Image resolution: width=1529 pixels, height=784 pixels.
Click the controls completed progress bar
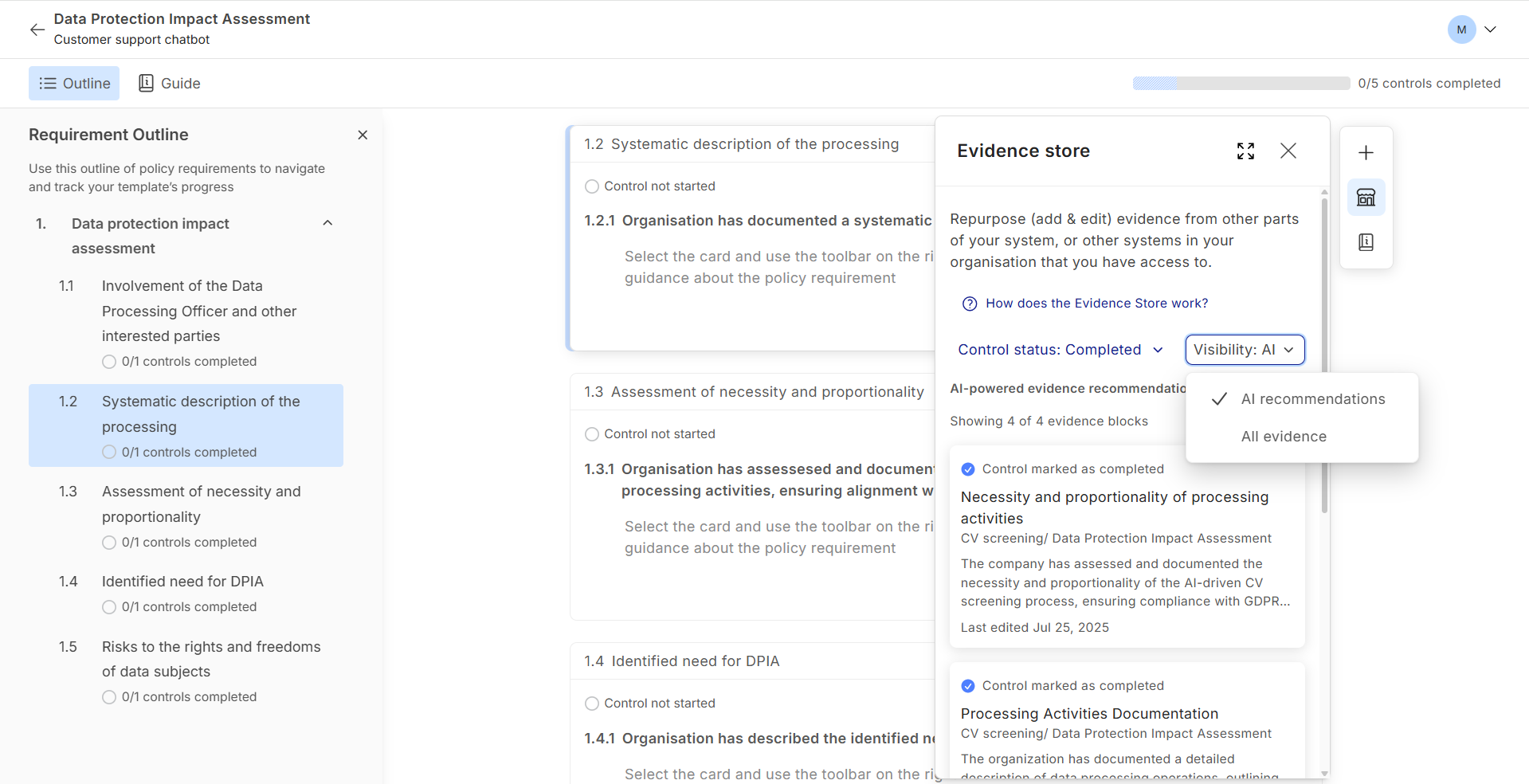[1241, 84]
